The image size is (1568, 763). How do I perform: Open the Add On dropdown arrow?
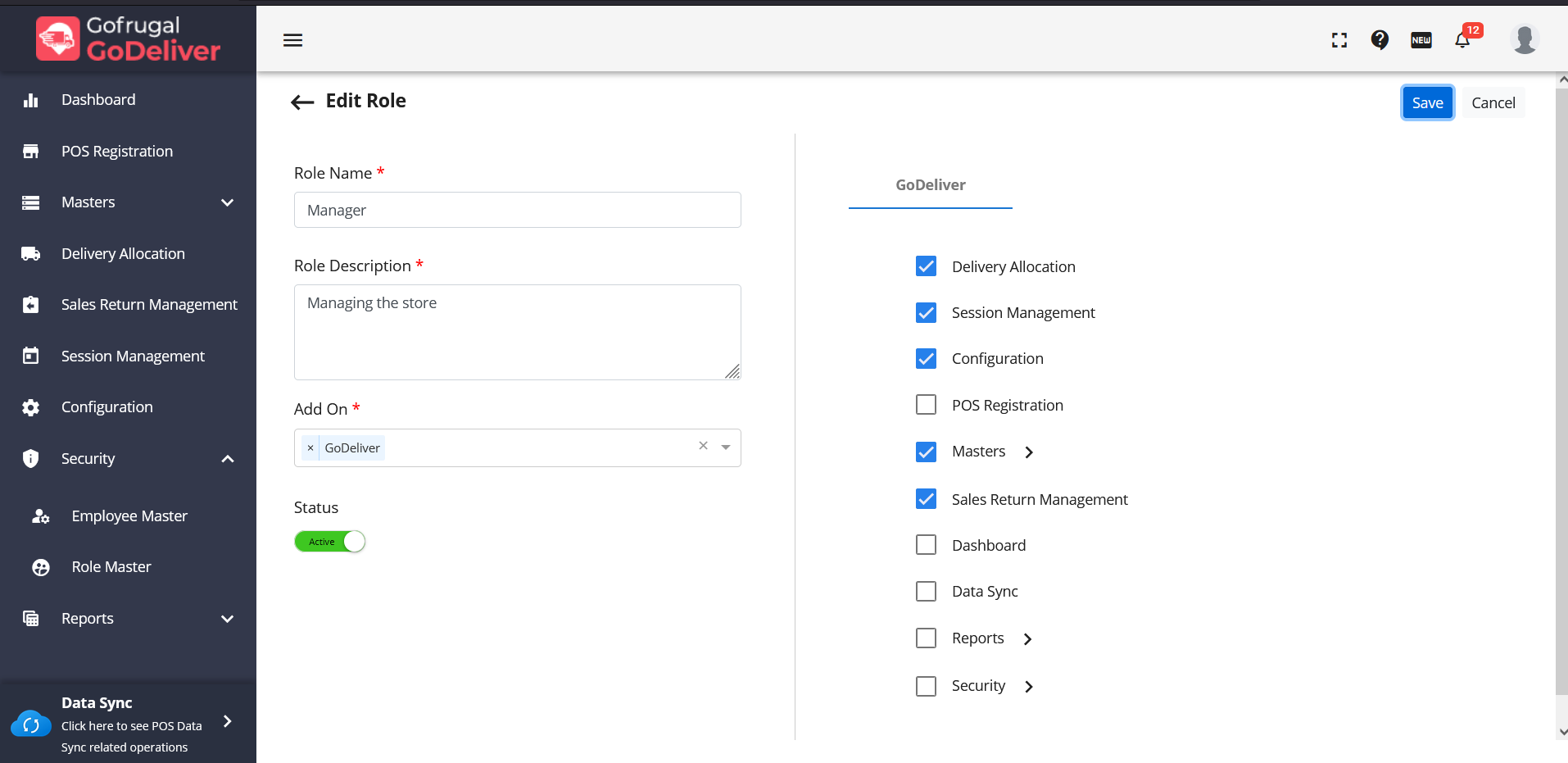pos(726,447)
